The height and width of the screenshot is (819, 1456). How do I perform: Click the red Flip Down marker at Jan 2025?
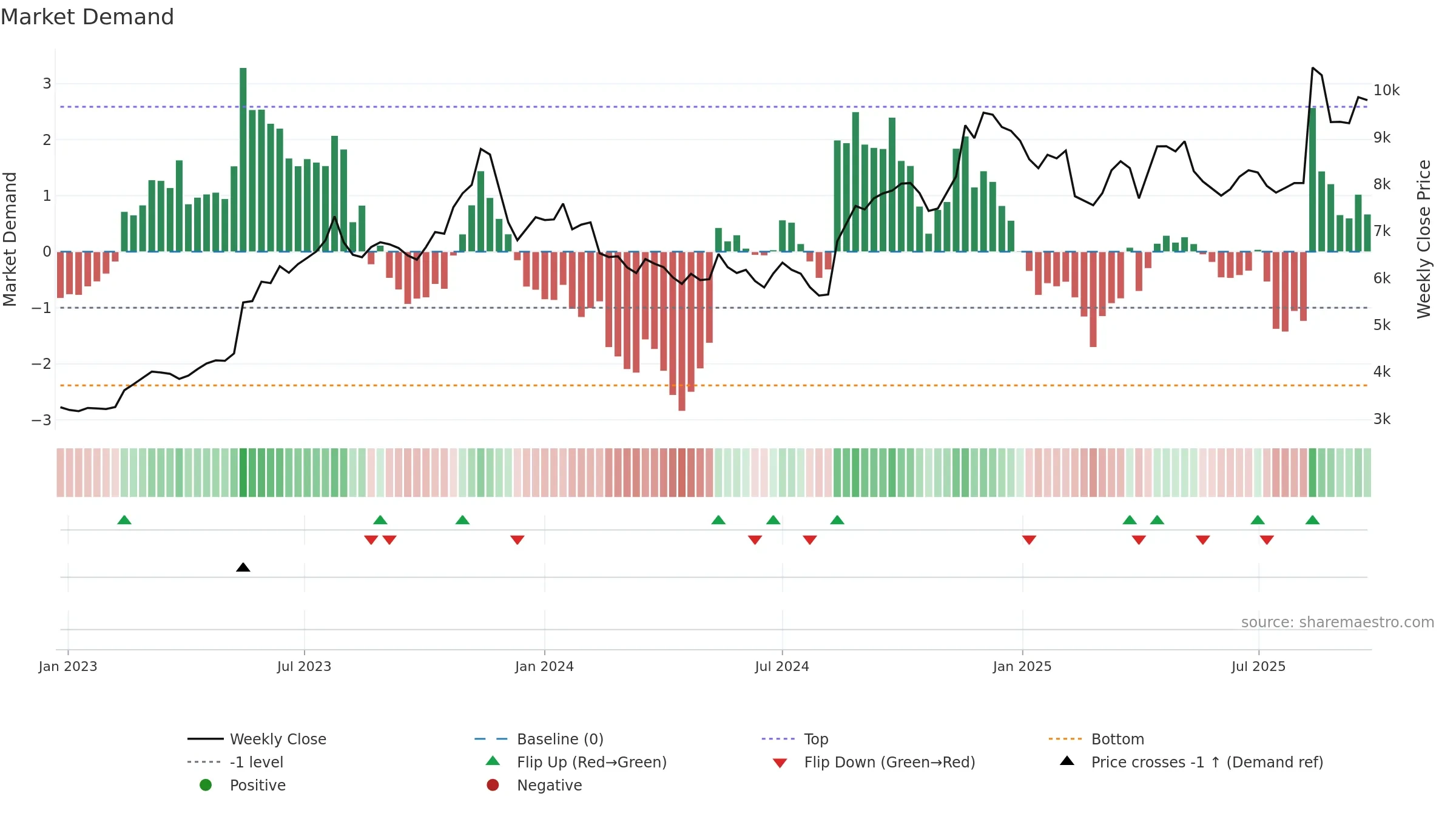[x=1029, y=540]
